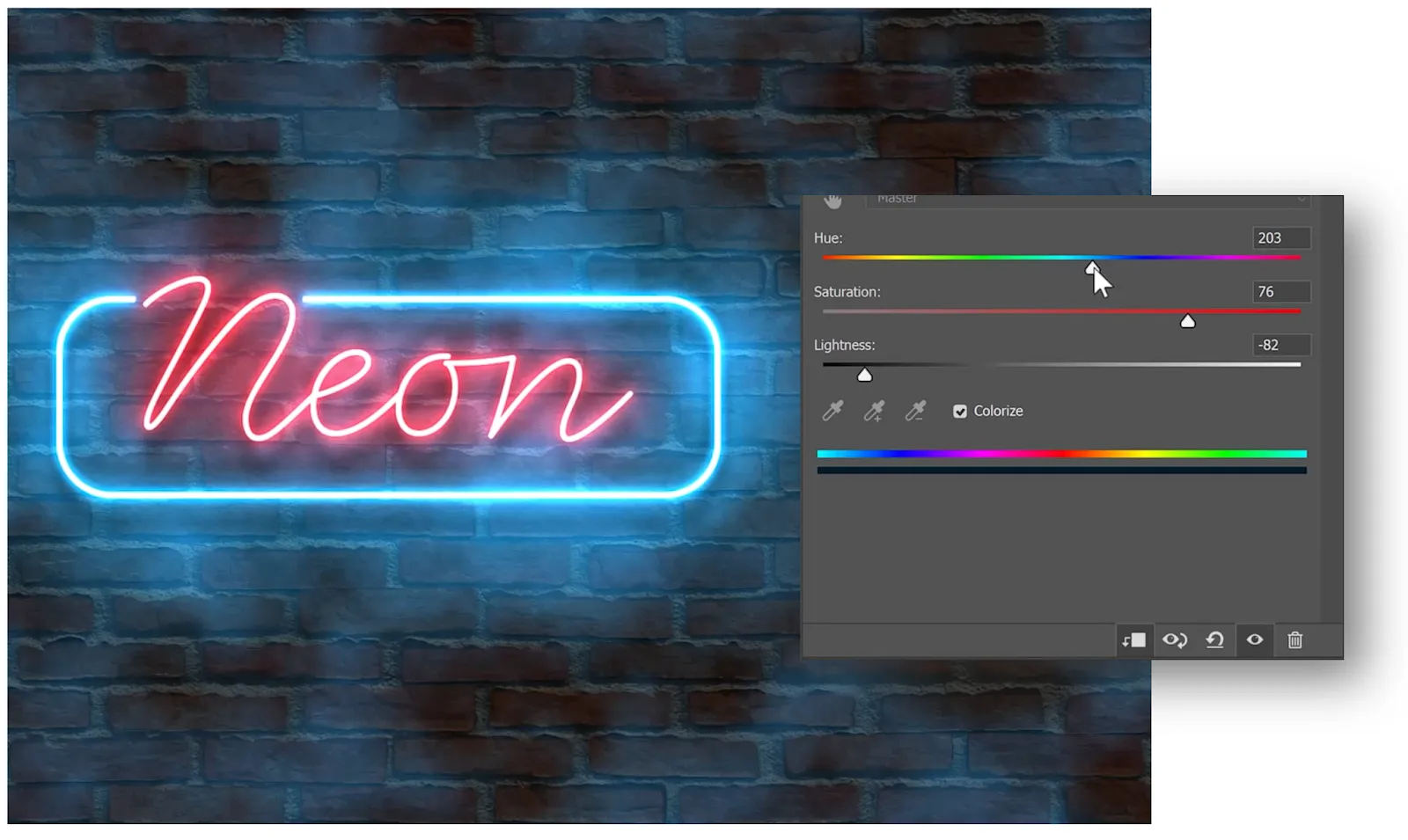Image resolution: width=1408 pixels, height=840 pixels.
Task: Toggle the adjustment layer visibility eye
Action: point(1255,640)
